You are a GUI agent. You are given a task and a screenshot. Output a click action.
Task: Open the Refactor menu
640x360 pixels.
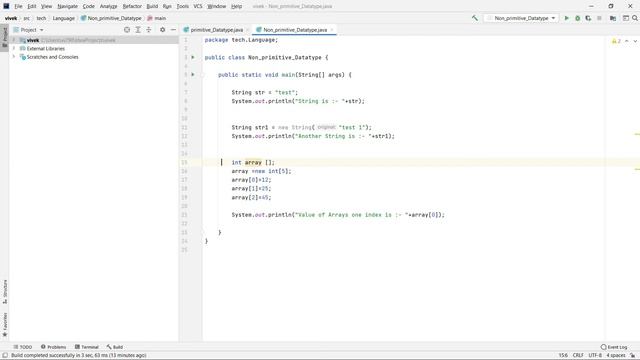tap(132, 6)
